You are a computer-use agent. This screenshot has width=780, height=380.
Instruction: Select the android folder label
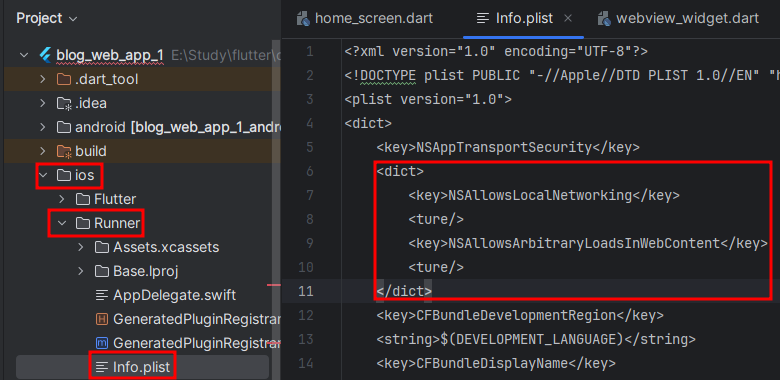100,127
